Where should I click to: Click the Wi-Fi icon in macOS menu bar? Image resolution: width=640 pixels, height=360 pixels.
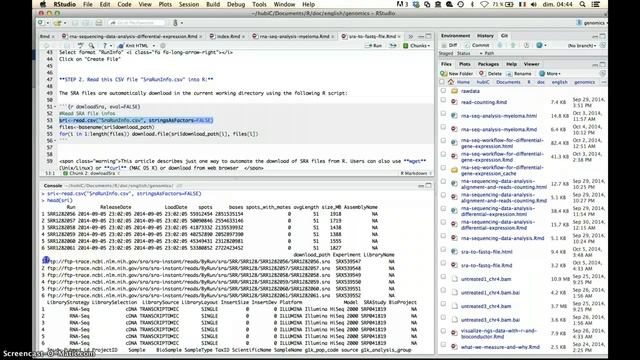[x=484, y=4]
